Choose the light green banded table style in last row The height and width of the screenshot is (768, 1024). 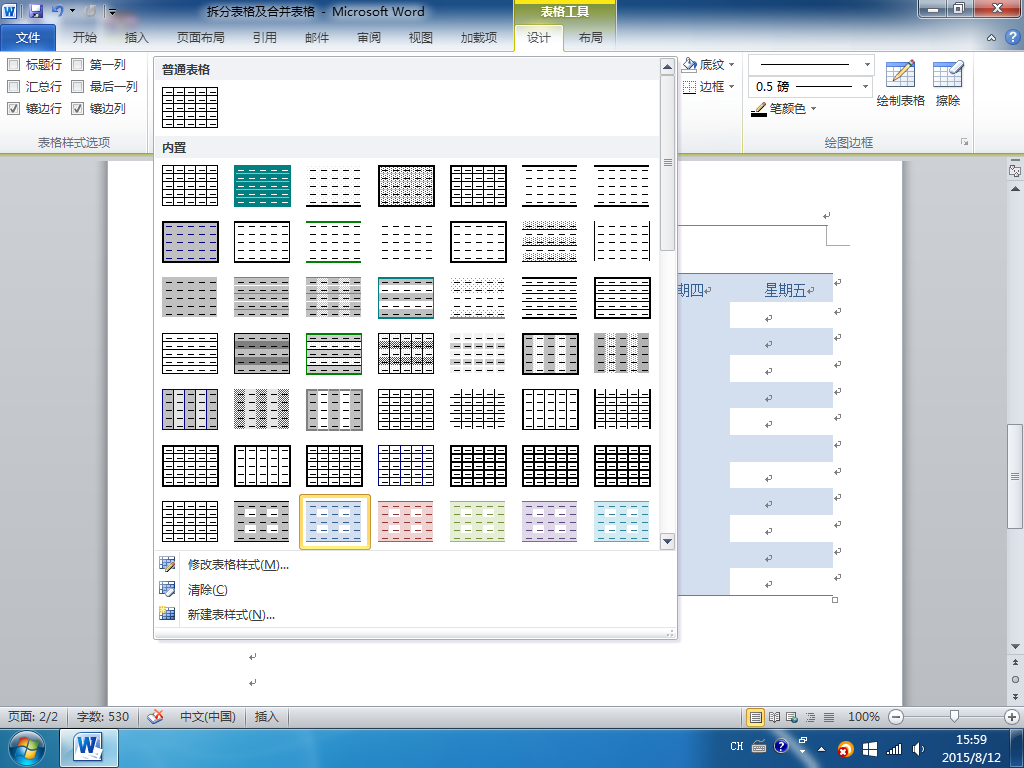(x=478, y=522)
